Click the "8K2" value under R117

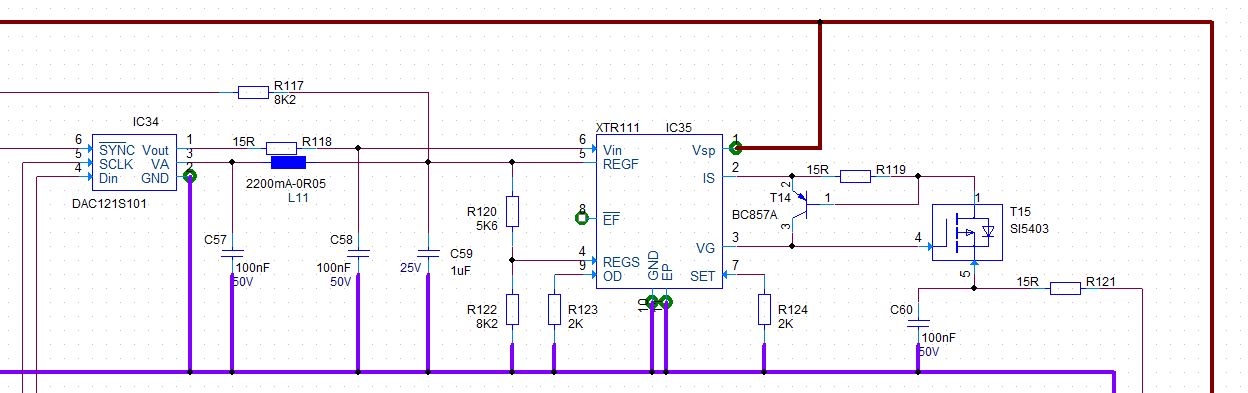[x=285, y=100]
